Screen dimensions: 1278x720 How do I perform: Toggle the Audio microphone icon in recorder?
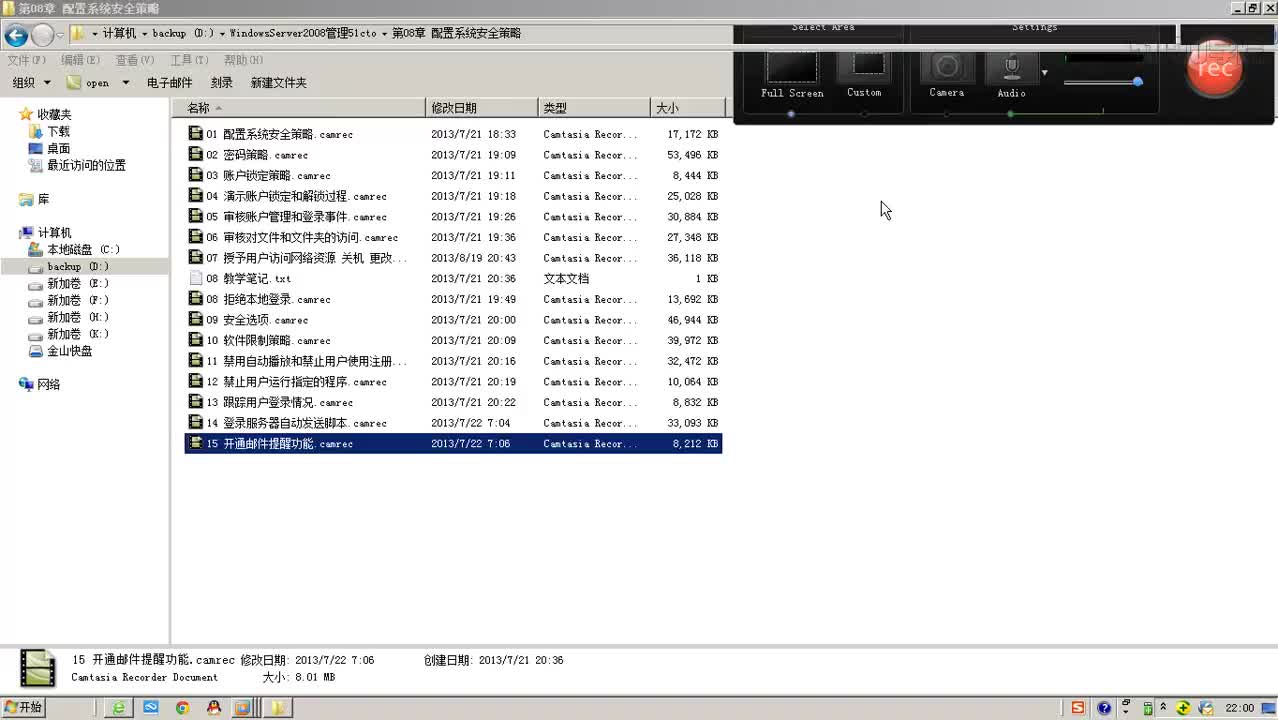1011,67
